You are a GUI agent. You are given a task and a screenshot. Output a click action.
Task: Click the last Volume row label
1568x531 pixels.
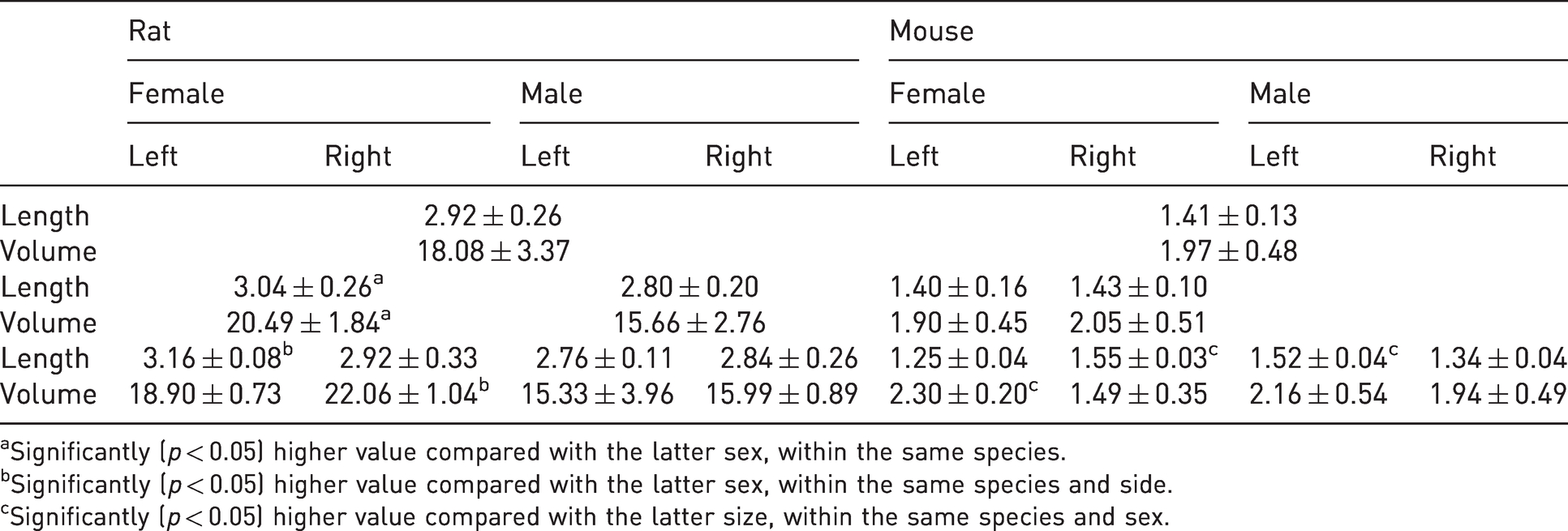point(49,394)
